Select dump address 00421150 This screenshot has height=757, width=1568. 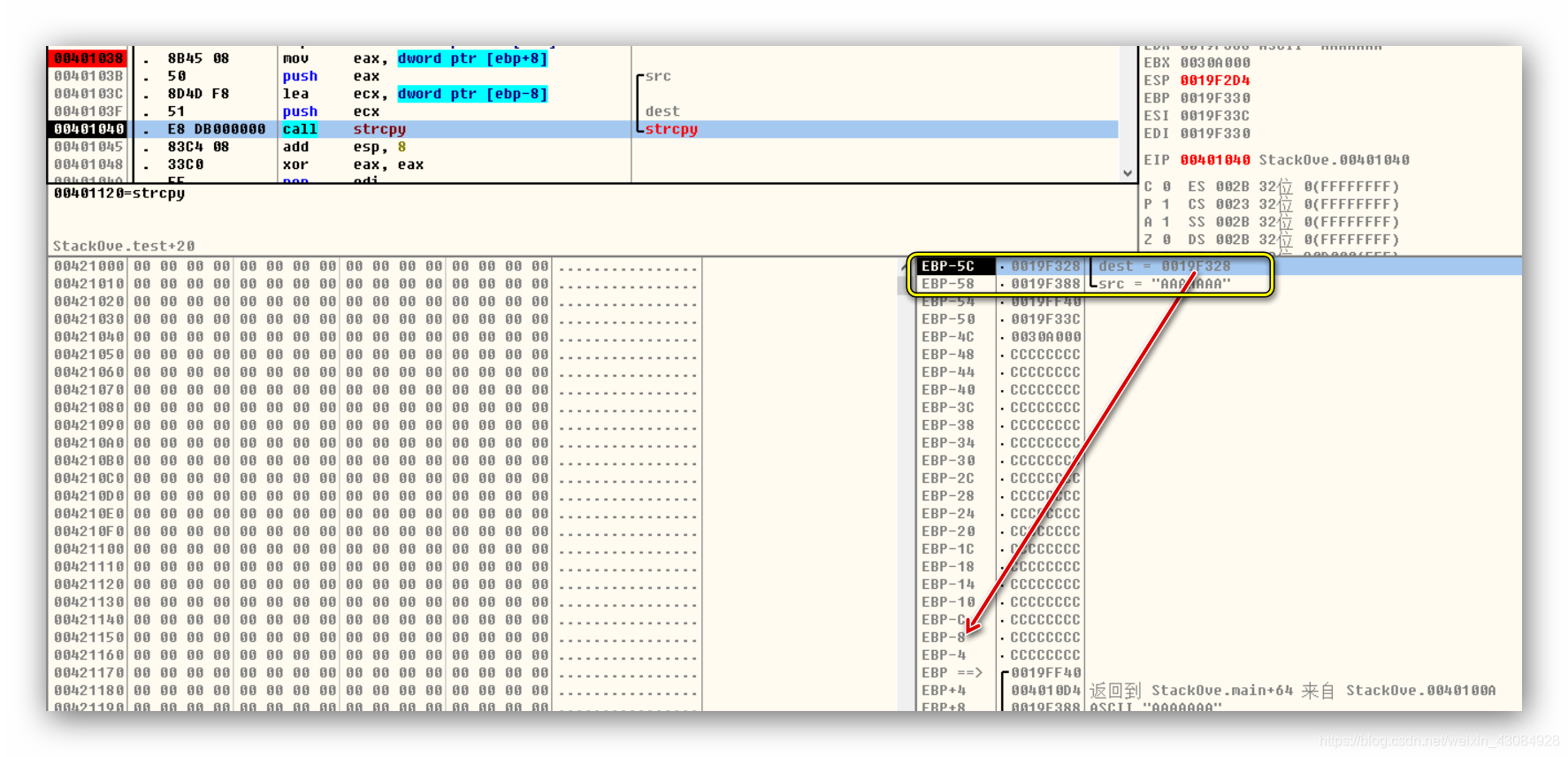click(x=88, y=638)
